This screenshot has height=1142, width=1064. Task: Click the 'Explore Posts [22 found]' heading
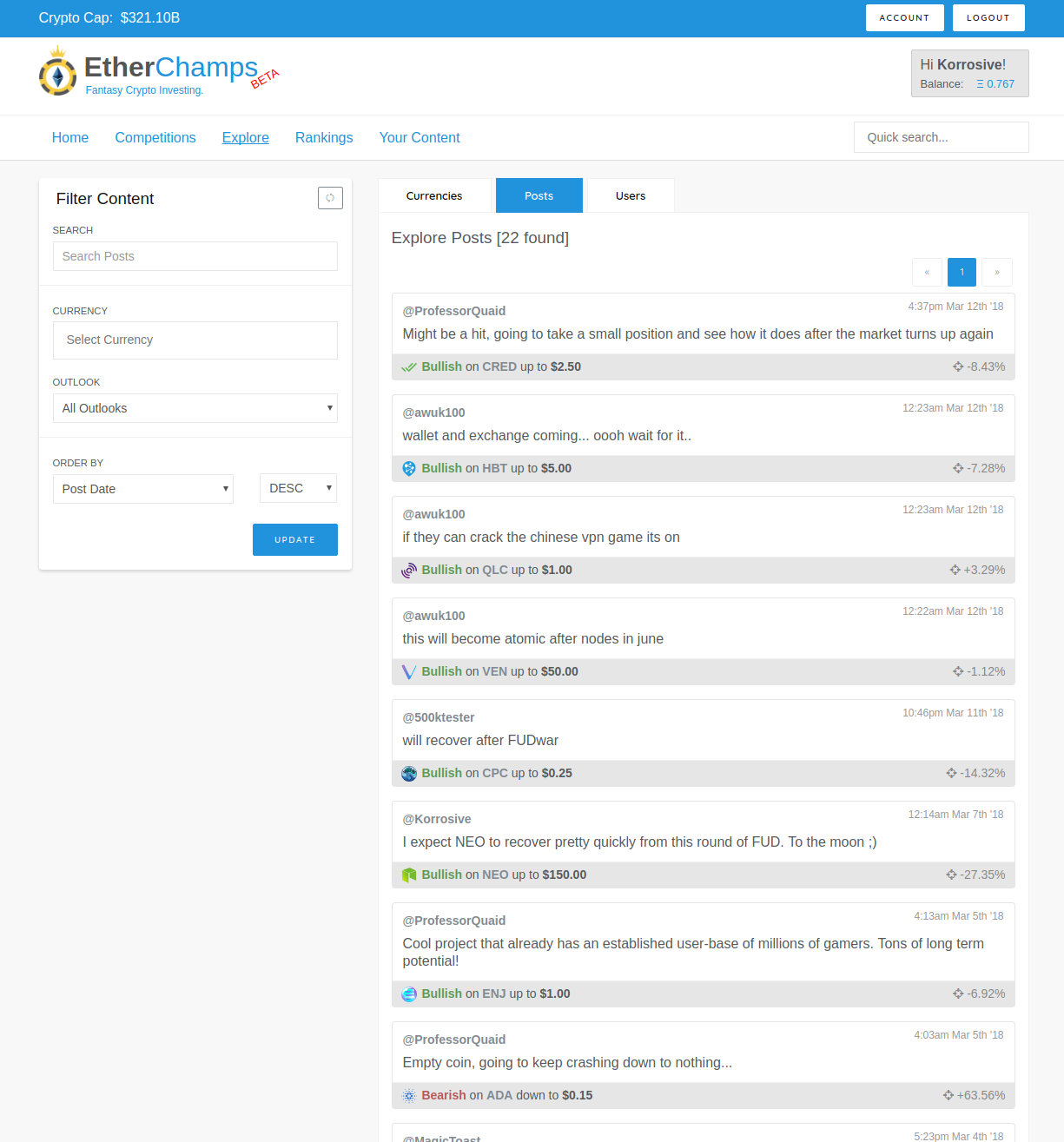[x=480, y=238]
